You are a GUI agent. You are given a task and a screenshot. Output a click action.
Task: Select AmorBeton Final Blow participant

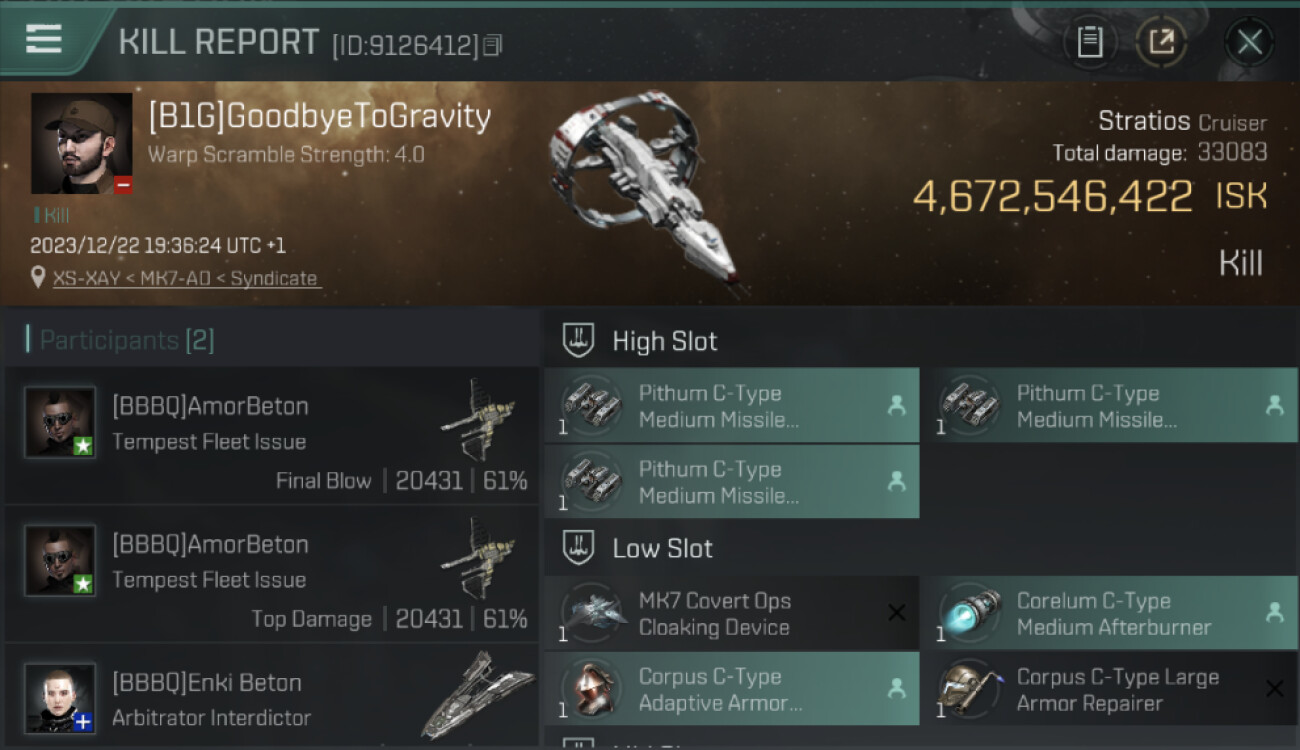pos(271,435)
